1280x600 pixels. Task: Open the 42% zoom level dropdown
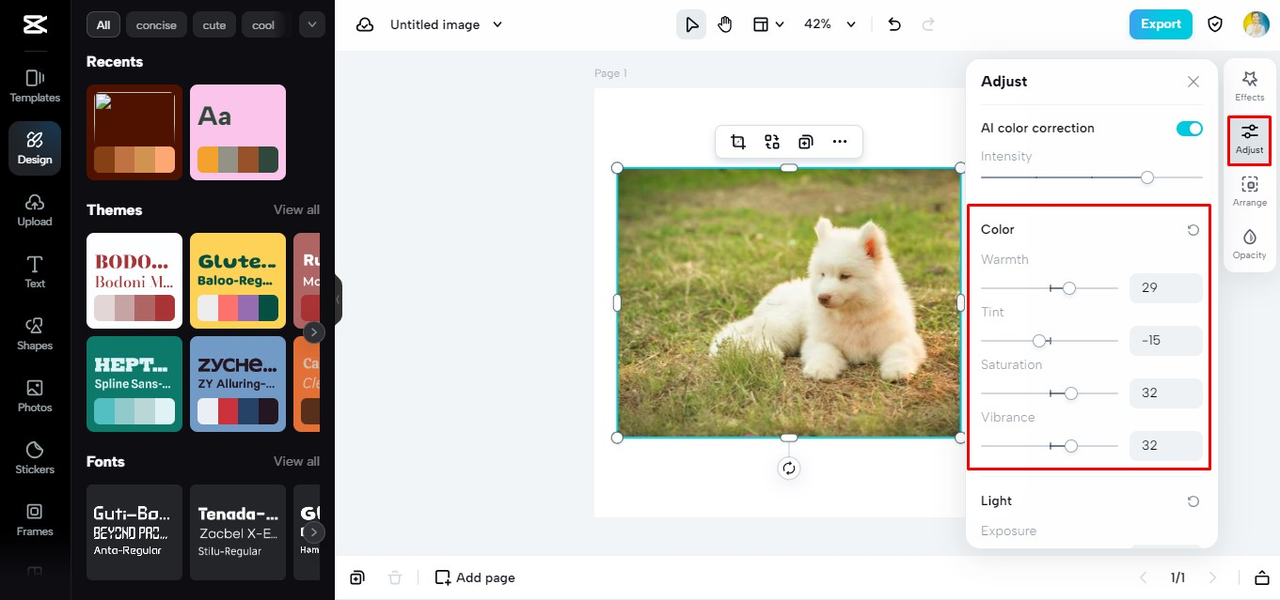[x=830, y=24]
